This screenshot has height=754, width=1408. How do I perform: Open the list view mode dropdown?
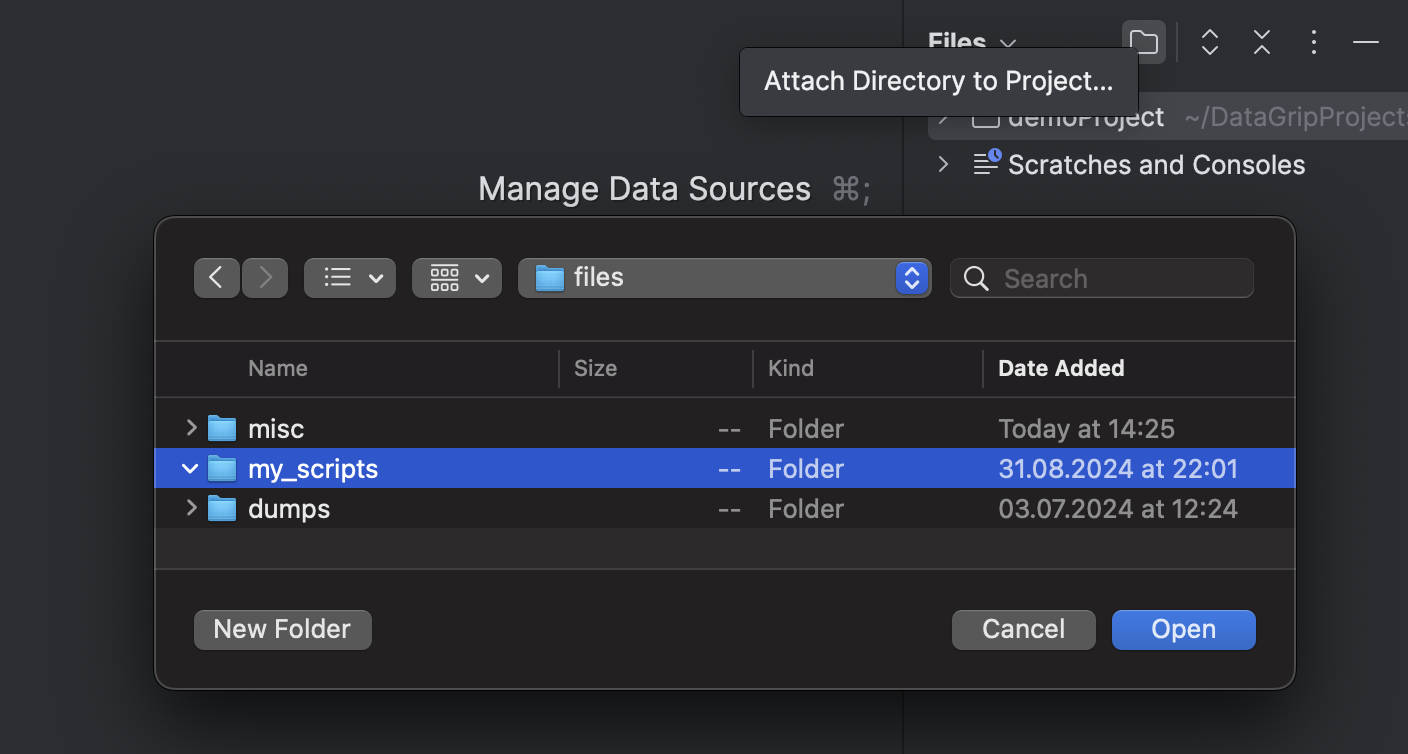click(x=349, y=277)
